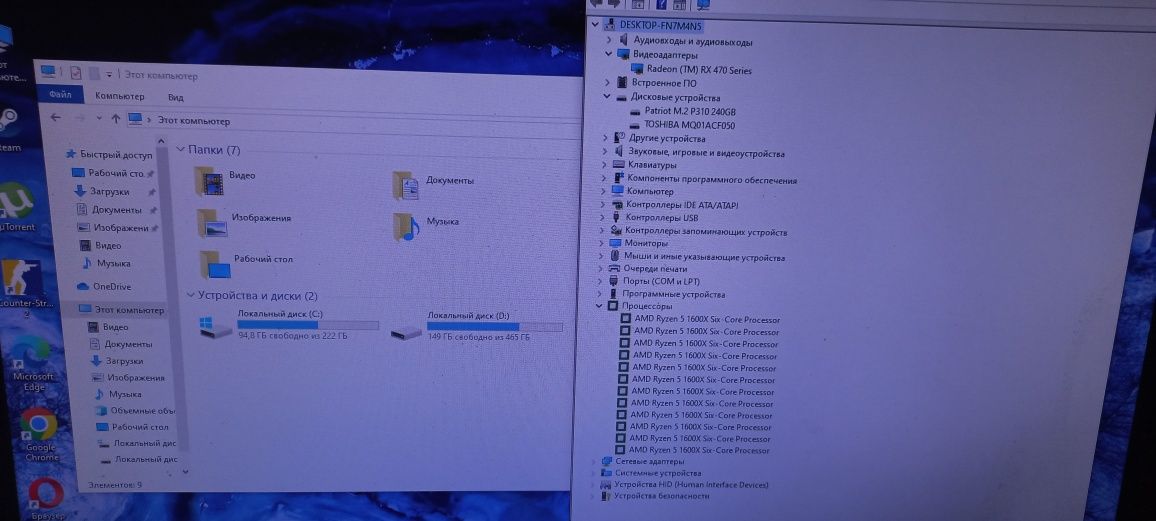Go back using Explorer's back arrow
This screenshot has width=1156, height=521.
55,117
